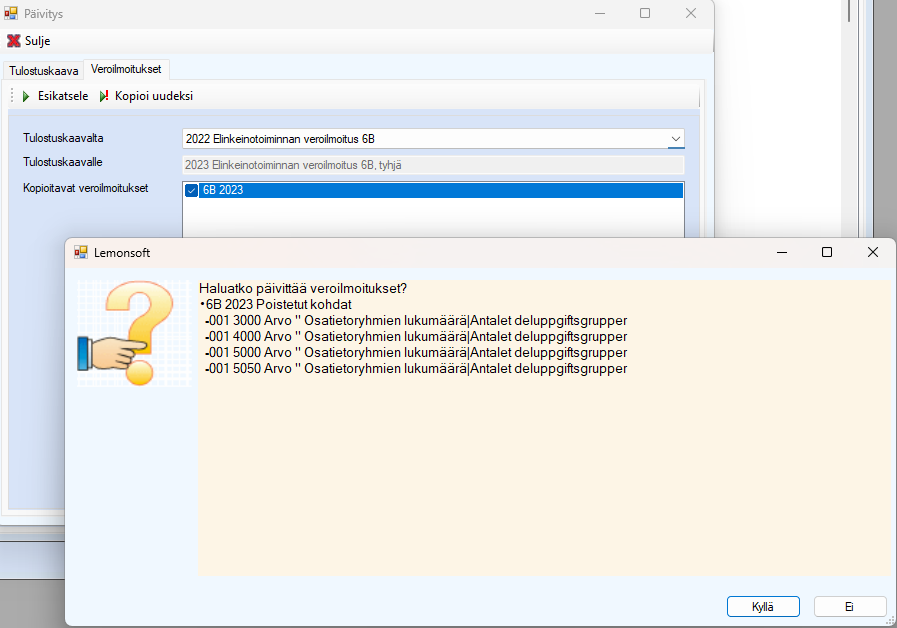The height and width of the screenshot is (628, 897).
Task: Click the Tulostuskaavalle label
Action: coord(62,162)
